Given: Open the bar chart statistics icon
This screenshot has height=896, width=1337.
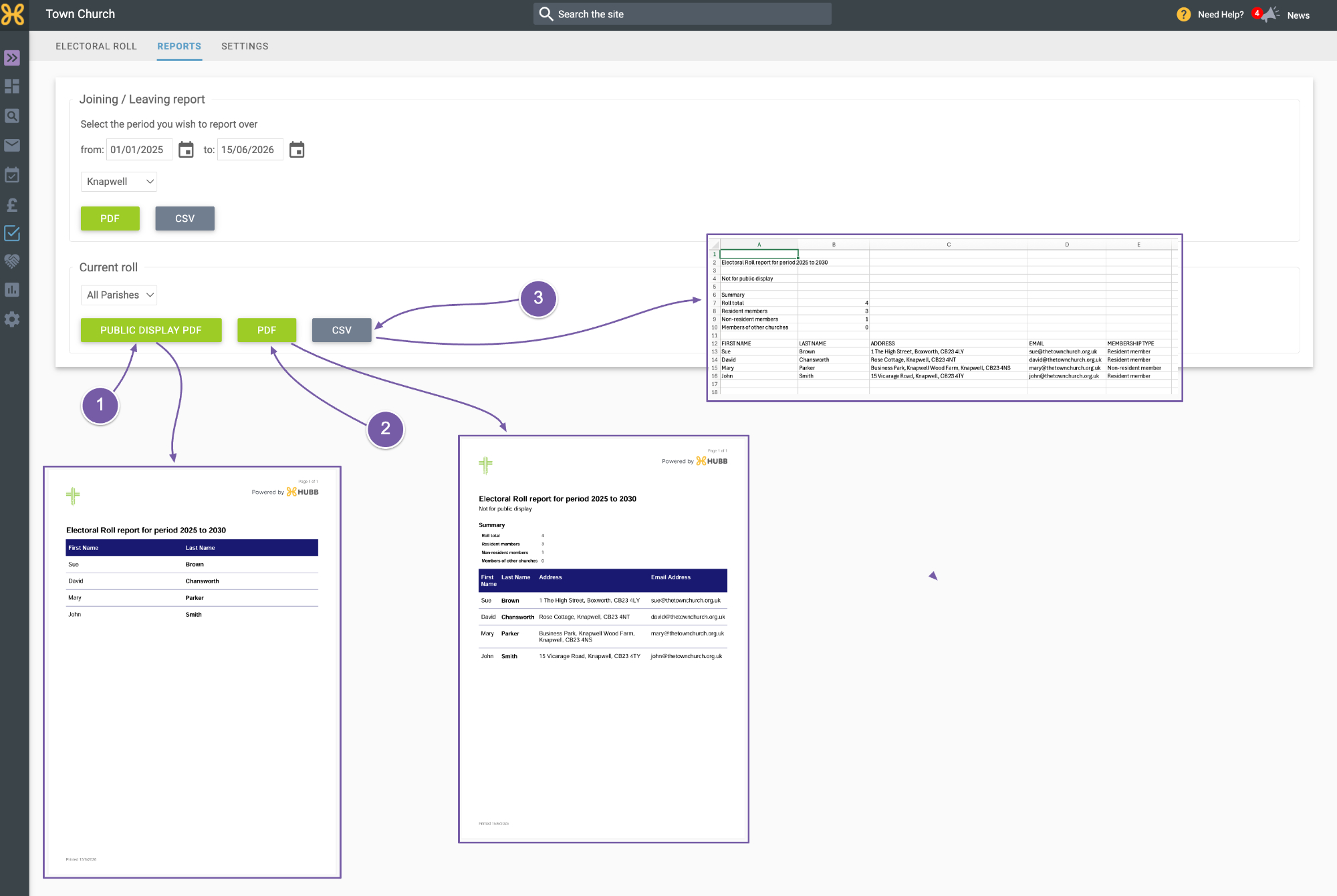Looking at the screenshot, I should [12, 290].
